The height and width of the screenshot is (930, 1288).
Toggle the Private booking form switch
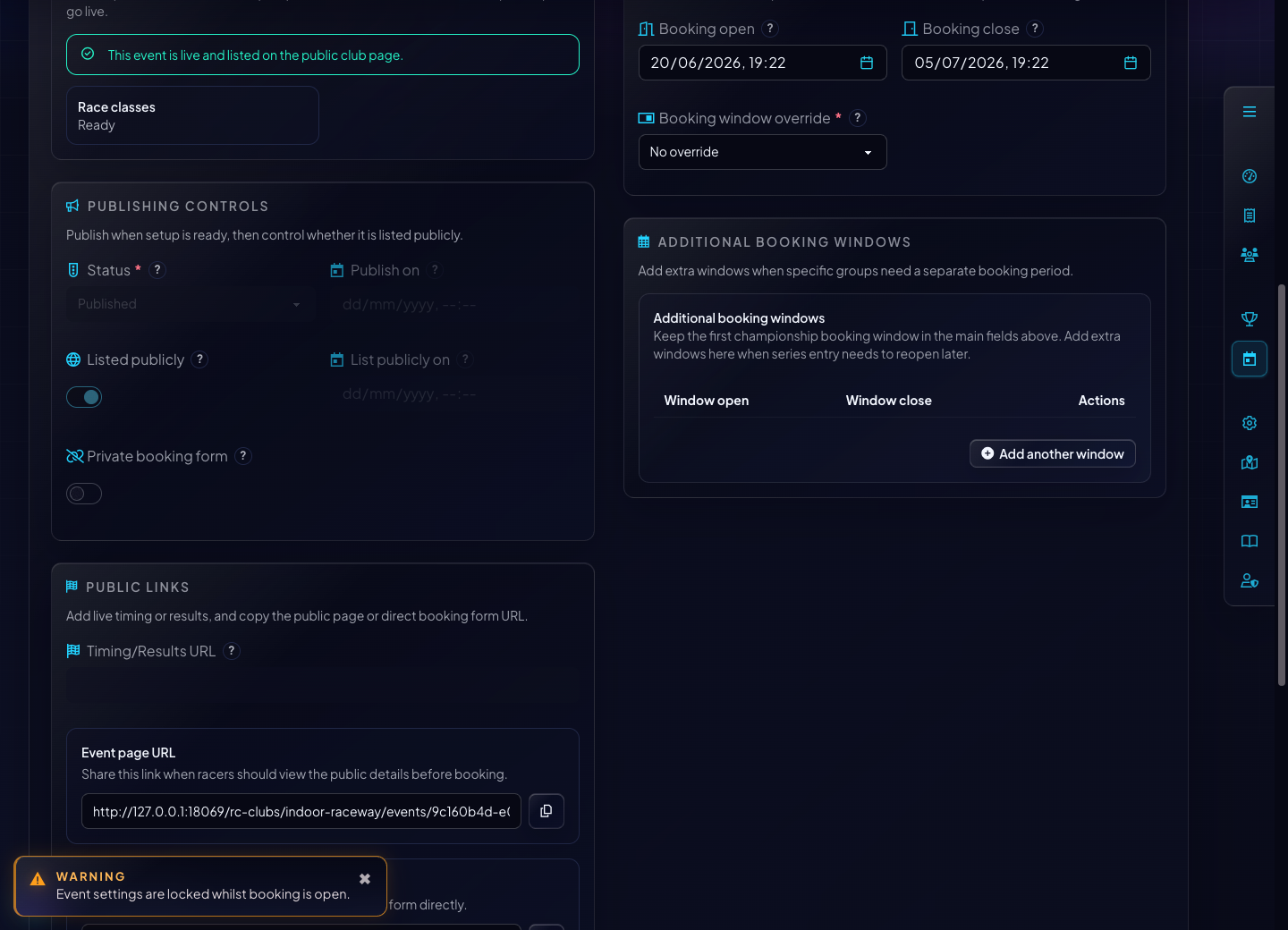[84, 494]
